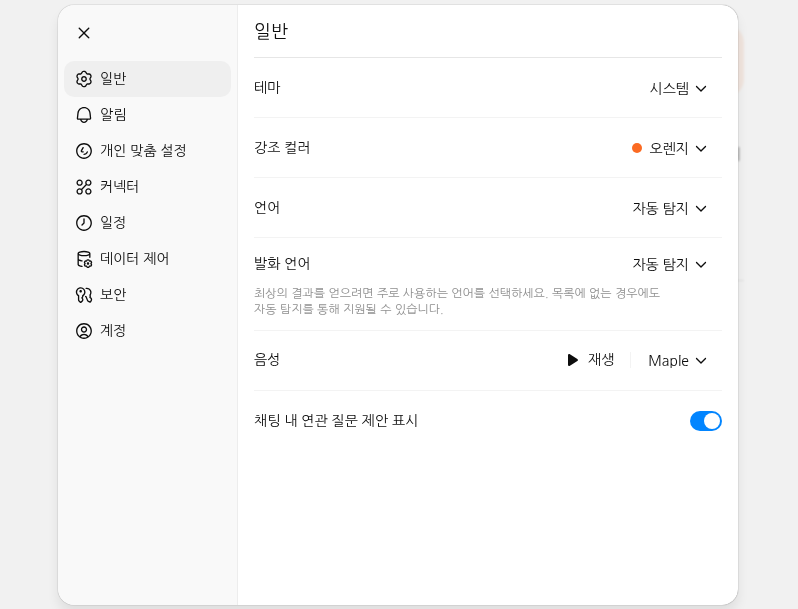Click the 계정 account profile icon
This screenshot has width=798, height=609.
click(x=84, y=331)
